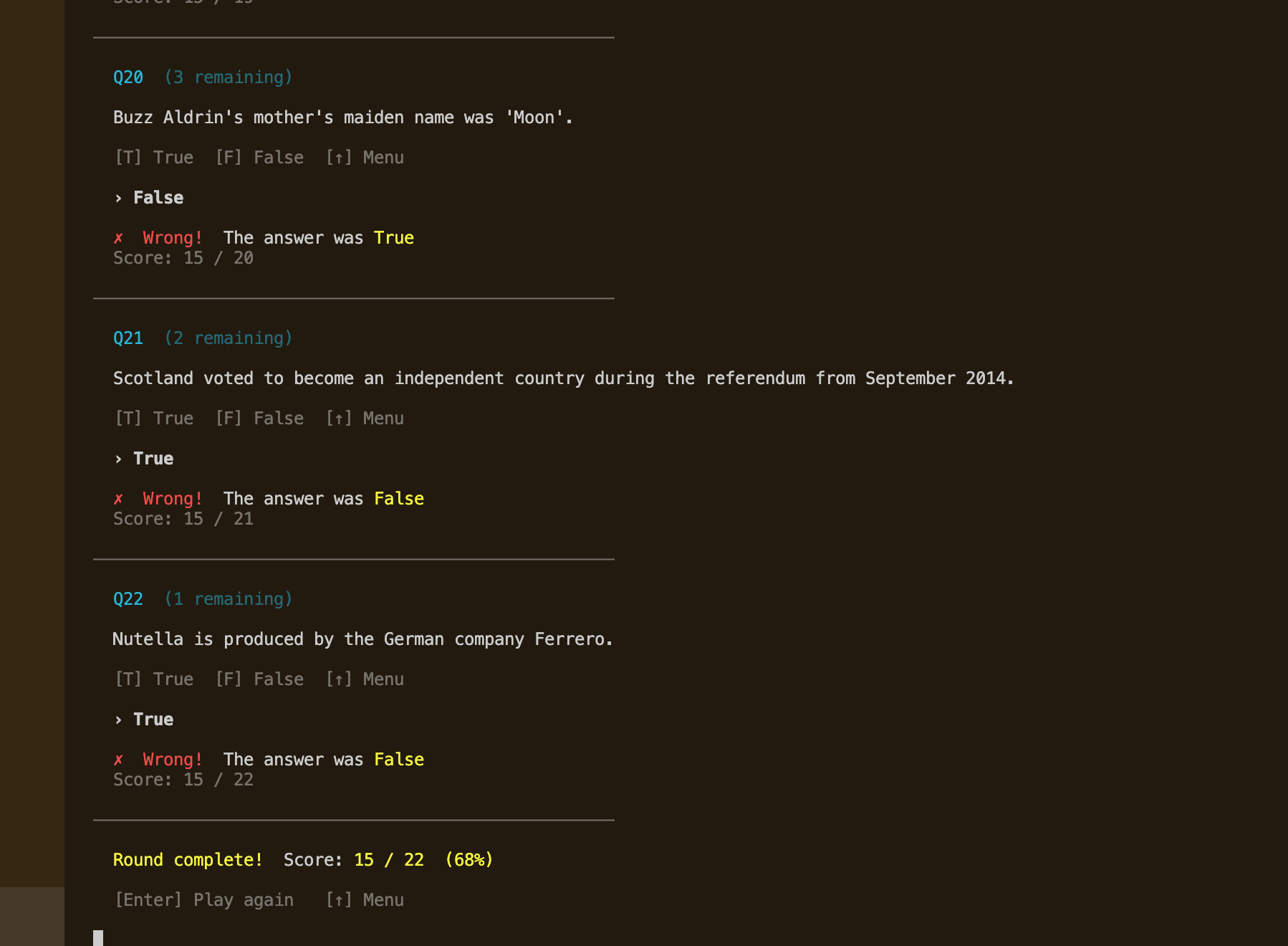Click yellow 'True' correct answer in Q20

pos(394,238)
